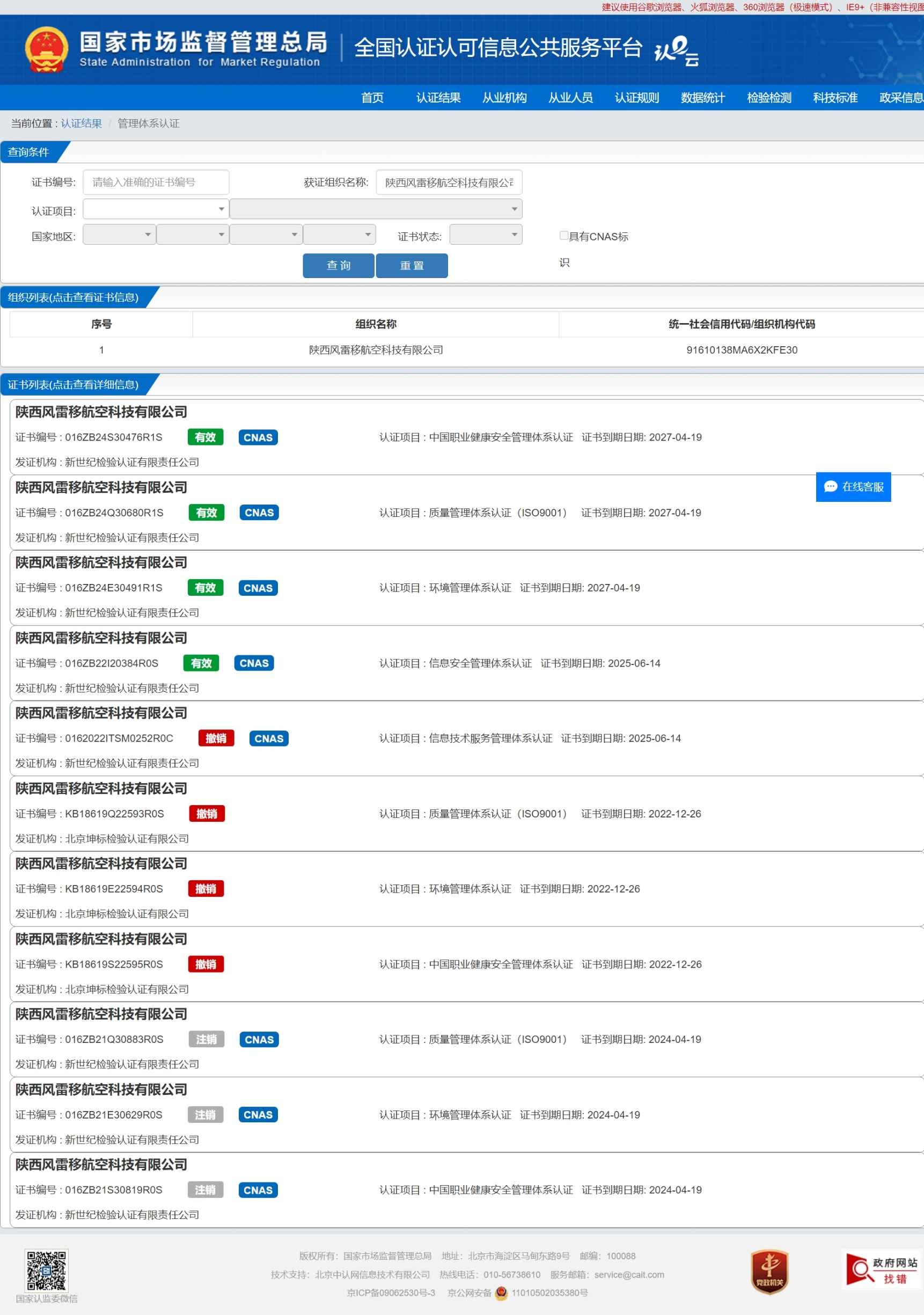This screenshot has height=1315, width=924.
Task: Open the first 国家地区 dropdown
Action: 119,234
